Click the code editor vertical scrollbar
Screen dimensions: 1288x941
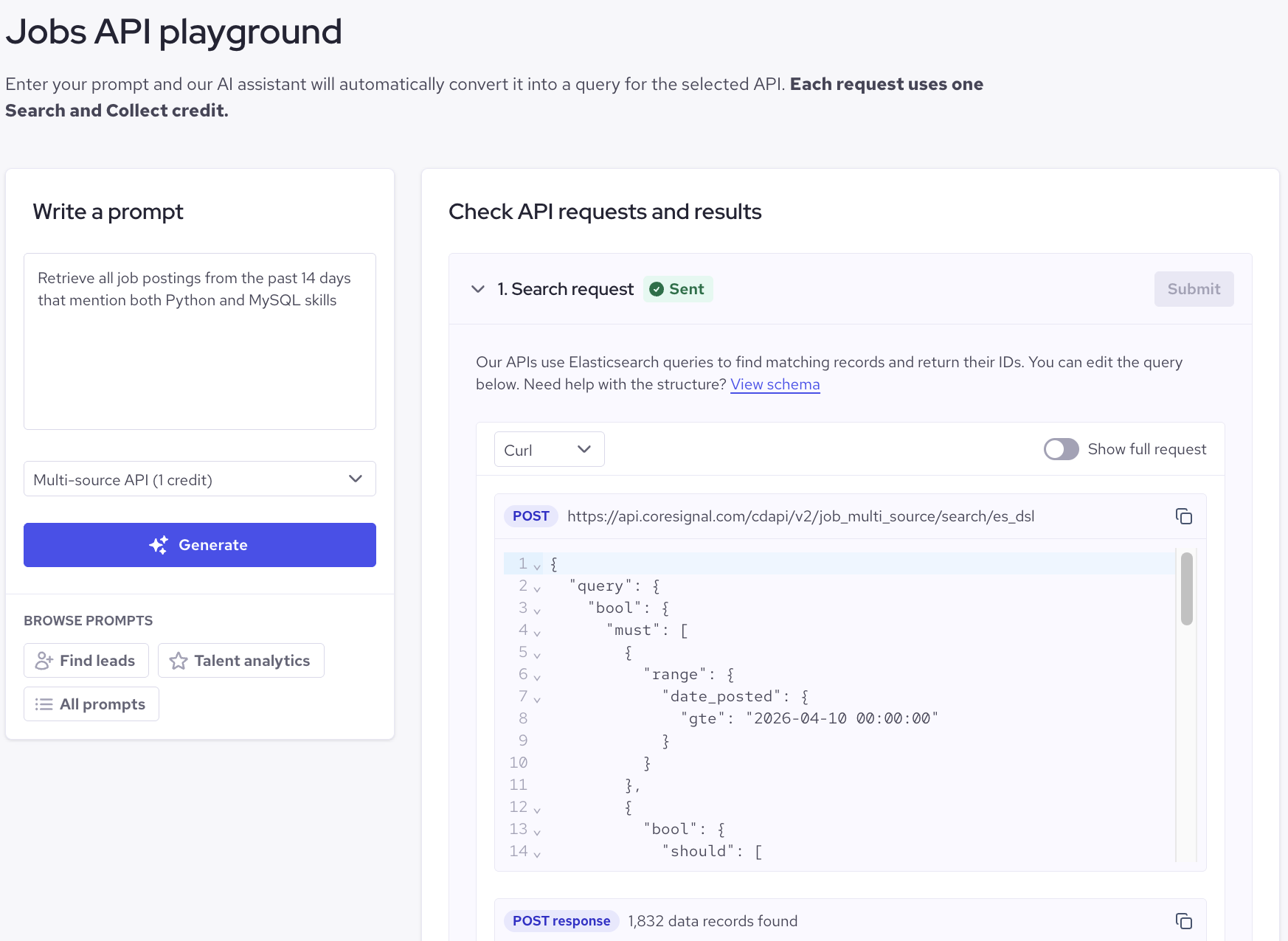coord(1187,588)
